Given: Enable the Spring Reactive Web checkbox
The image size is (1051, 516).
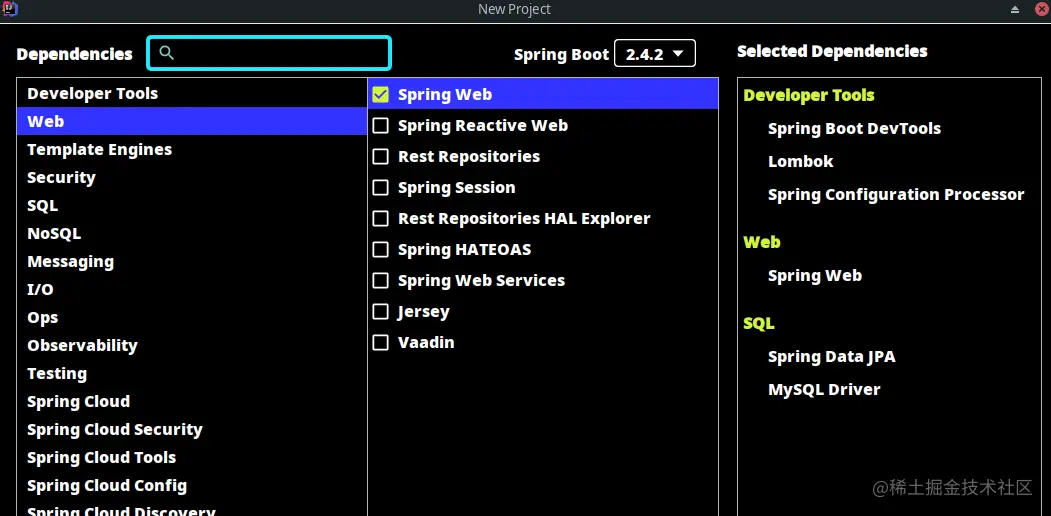Looking at the screenshot, I should coord(381,125).
